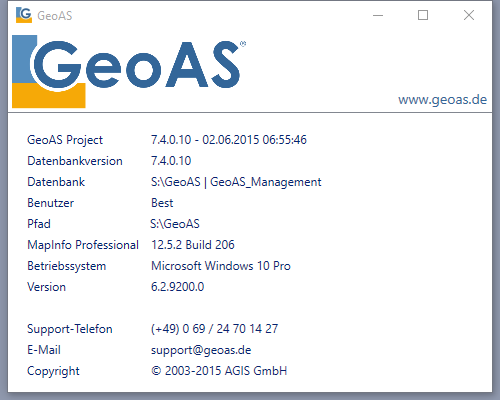Minimize the GeoAS window
The image size is (500, 400).
[x=378, y=15]
